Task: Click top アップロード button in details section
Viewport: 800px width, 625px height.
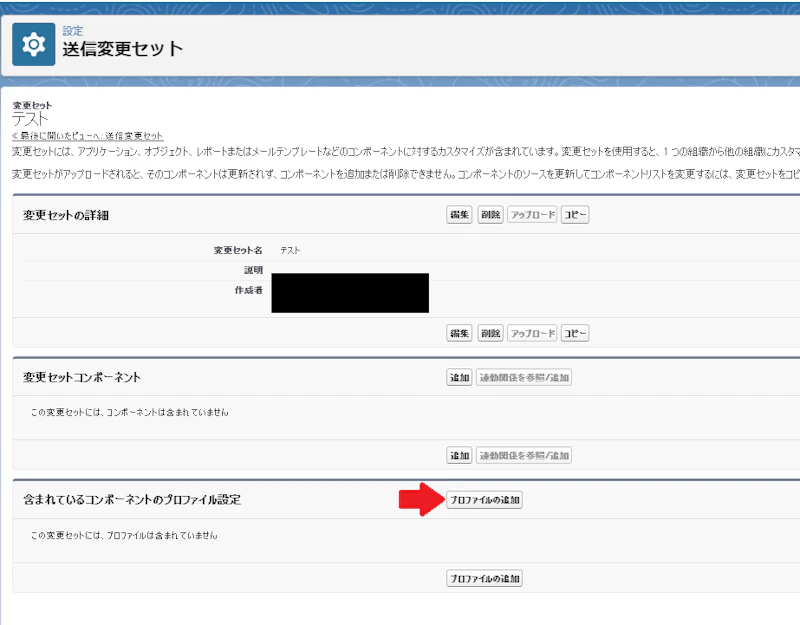Action: point(533,215)
